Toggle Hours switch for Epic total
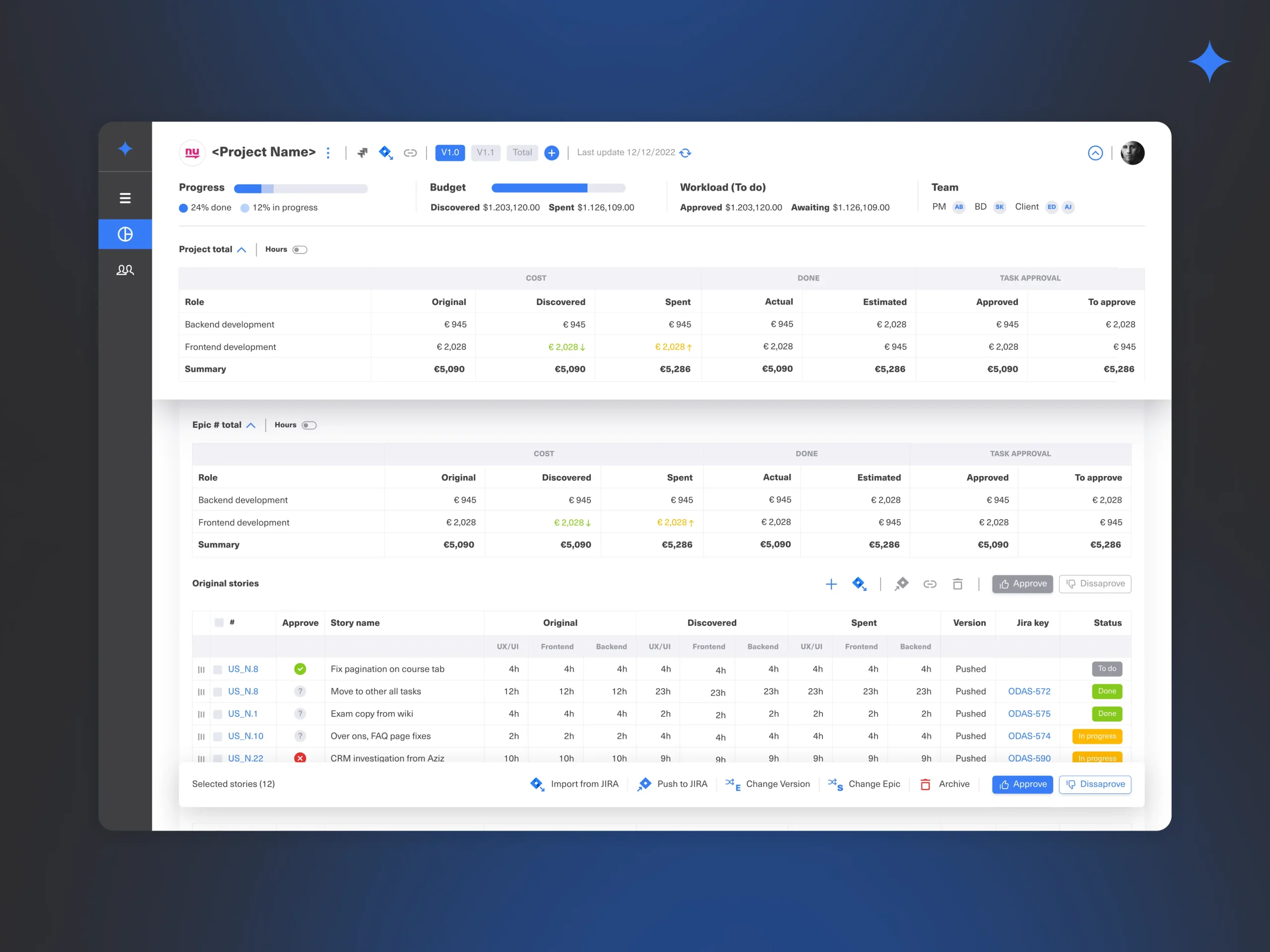The image size is (1270, 952). (x=309, y=425)
